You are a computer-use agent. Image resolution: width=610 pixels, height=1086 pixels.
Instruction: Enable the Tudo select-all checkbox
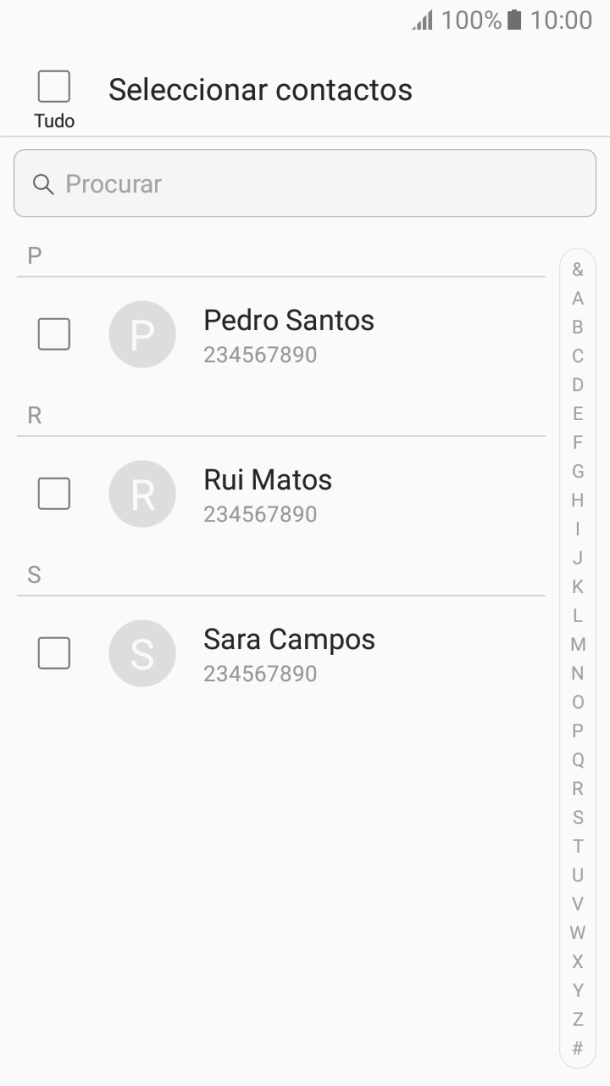(53, 87)
